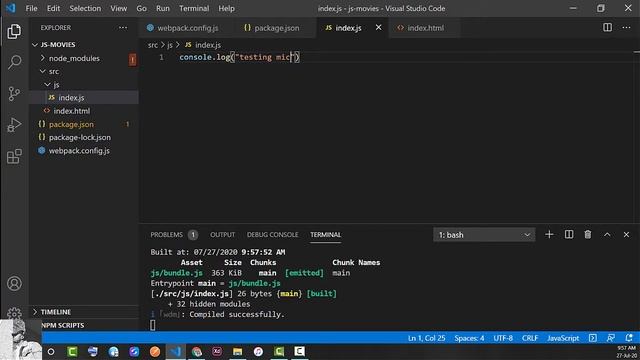640x360 pixels.
Task: Click the Explorer more actions ellipsis
Action: pyautogui.click(x=123, y=28)
